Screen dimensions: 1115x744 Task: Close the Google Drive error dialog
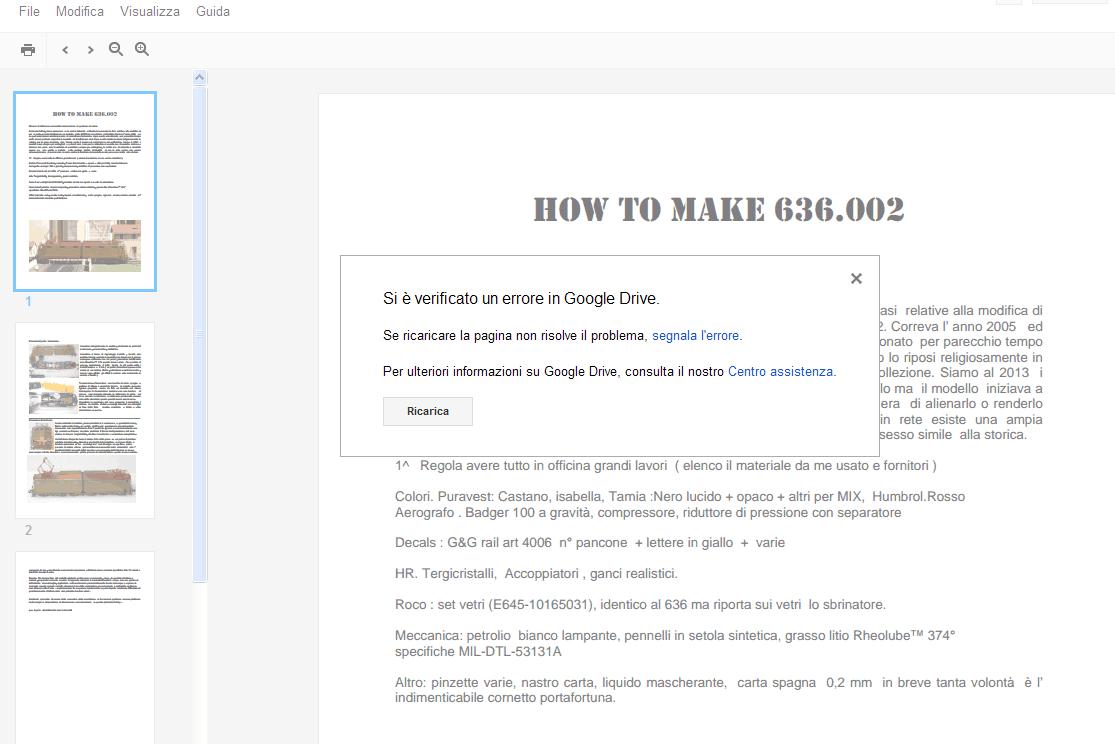tap(856, 278)
